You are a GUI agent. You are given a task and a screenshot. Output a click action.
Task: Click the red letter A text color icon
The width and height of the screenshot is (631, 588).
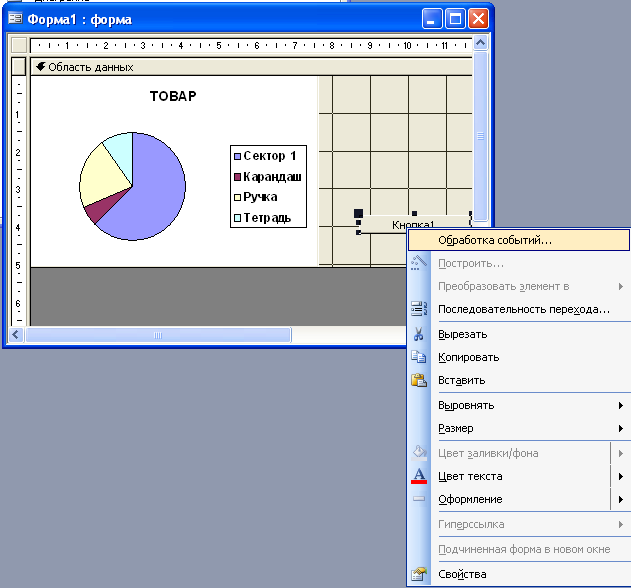point(419,476)
